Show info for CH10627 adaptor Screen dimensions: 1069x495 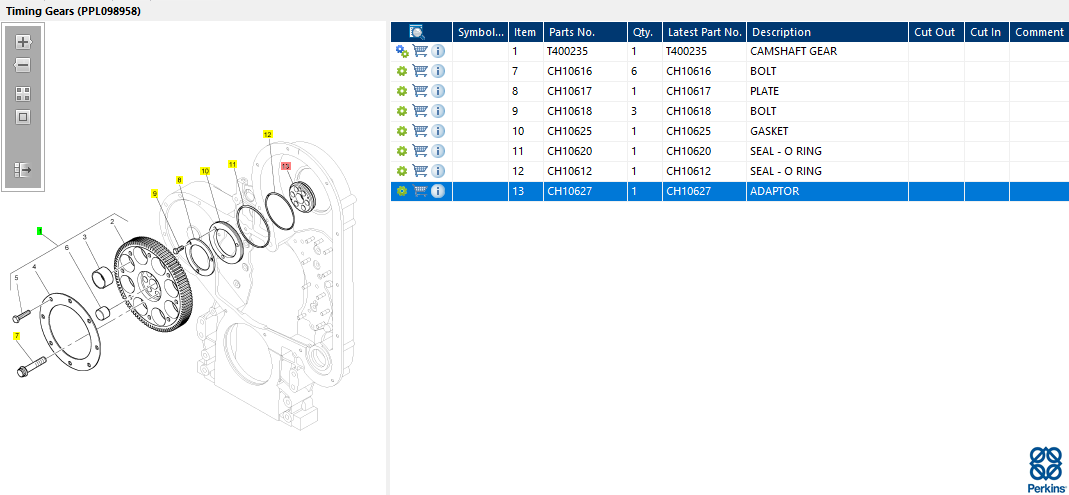coord(438,192)
